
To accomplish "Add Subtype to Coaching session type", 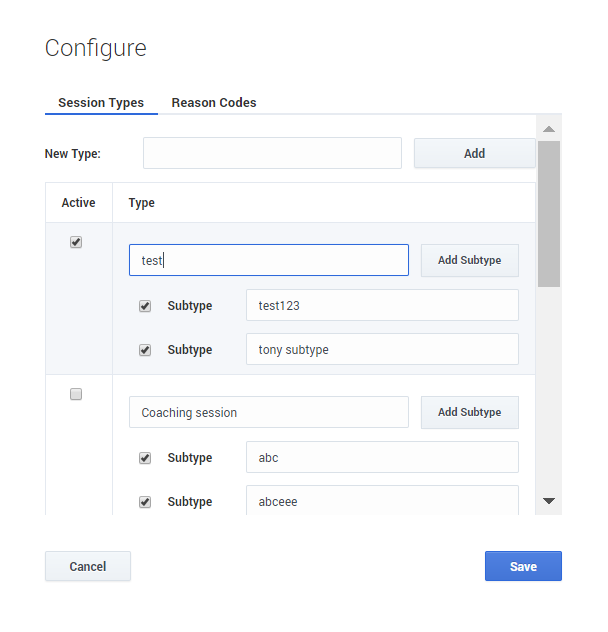I will click(469, 412).
